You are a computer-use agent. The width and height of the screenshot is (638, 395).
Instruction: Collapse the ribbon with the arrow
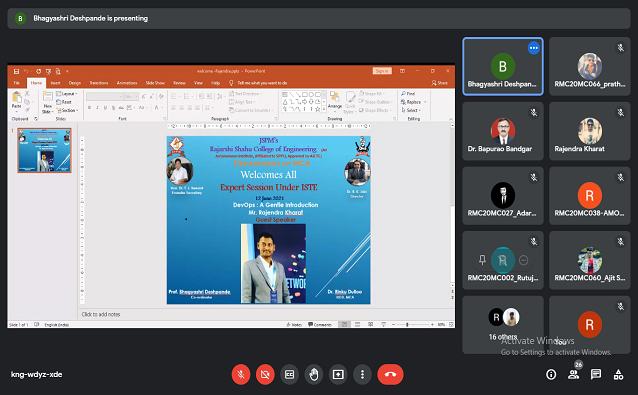coord(451,119)
